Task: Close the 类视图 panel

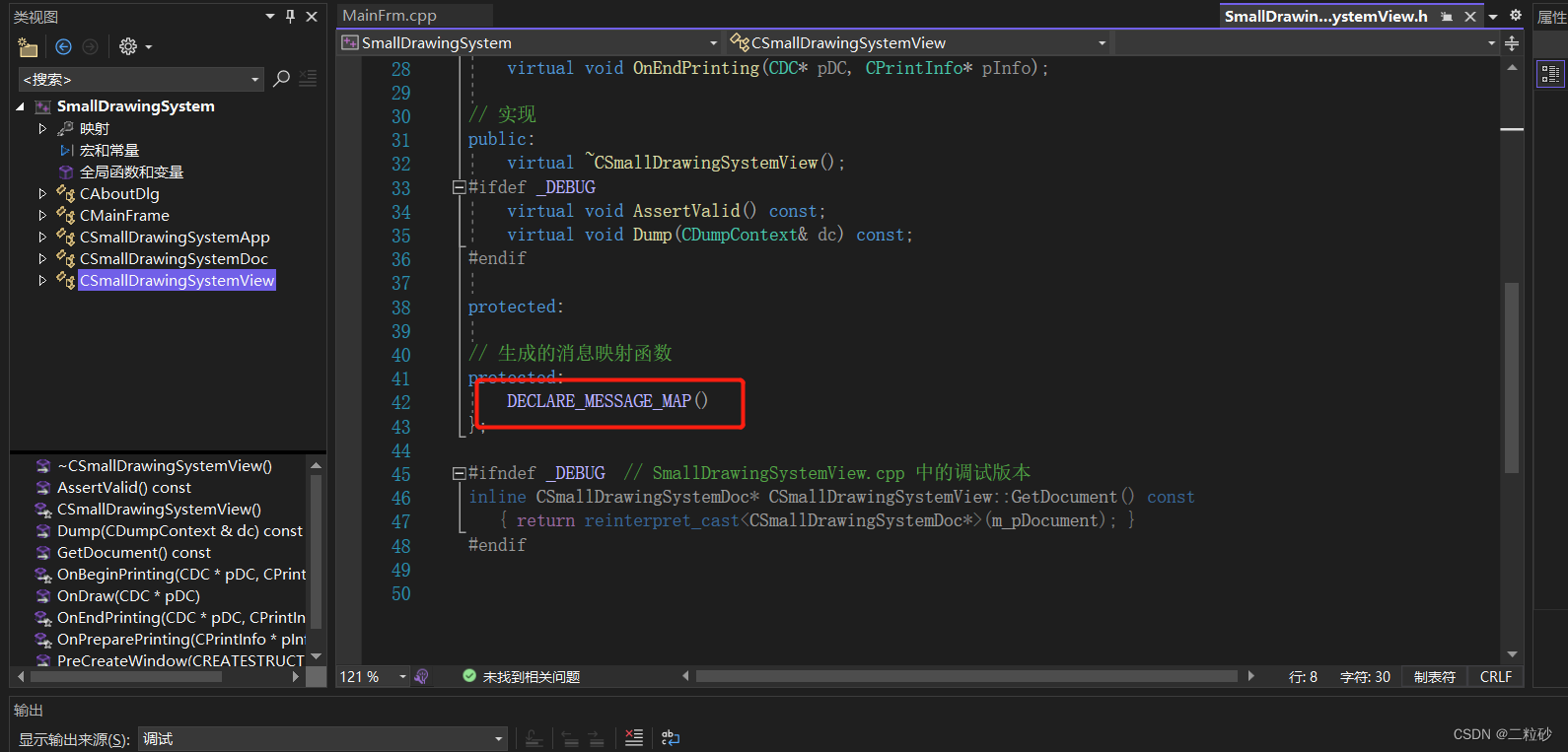Action: pos(312,16)
